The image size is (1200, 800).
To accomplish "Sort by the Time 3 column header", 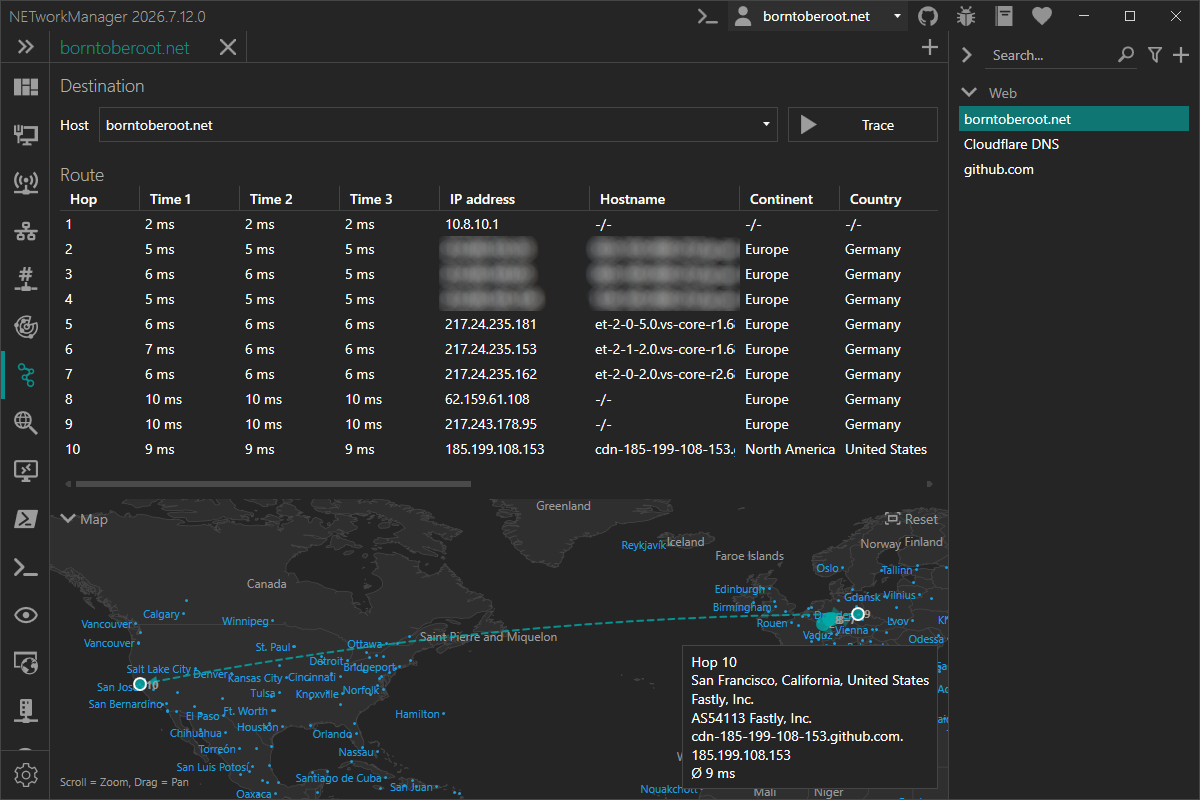I will tap(390, 199).
